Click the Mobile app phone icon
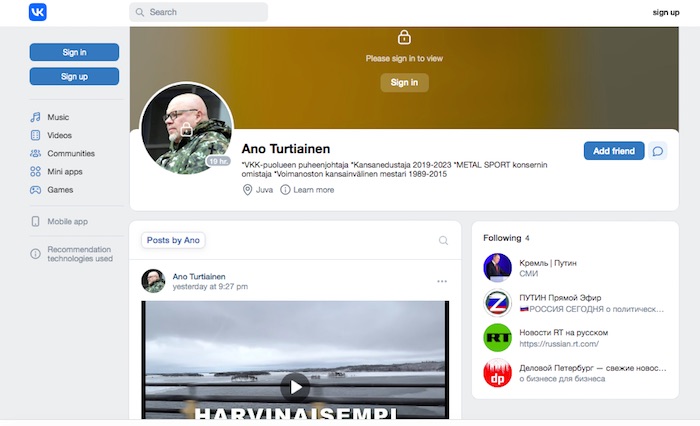 point(35,221)
